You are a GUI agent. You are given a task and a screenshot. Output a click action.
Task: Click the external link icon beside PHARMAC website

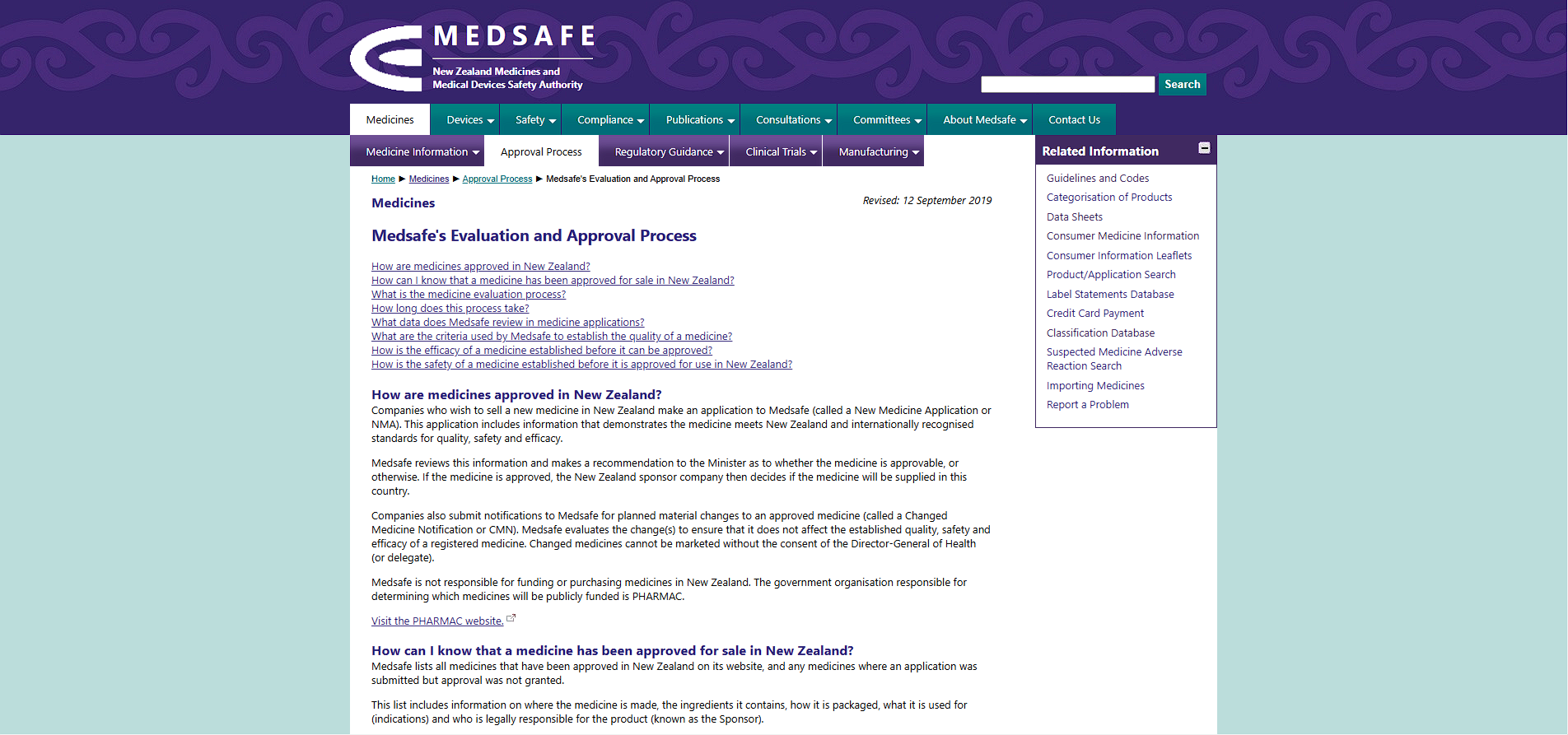point(511,618)
